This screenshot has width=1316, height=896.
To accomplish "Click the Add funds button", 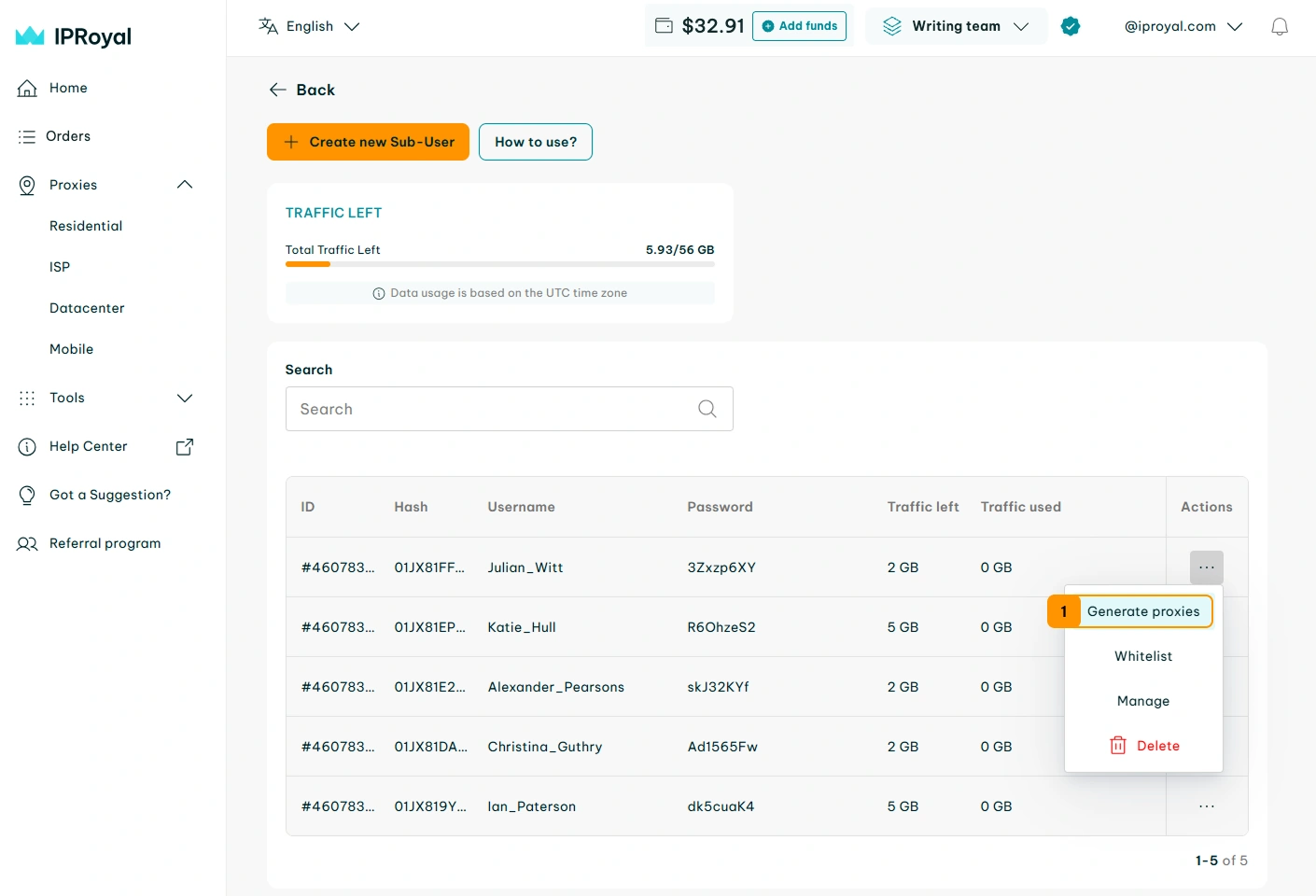I will [800, 26].
